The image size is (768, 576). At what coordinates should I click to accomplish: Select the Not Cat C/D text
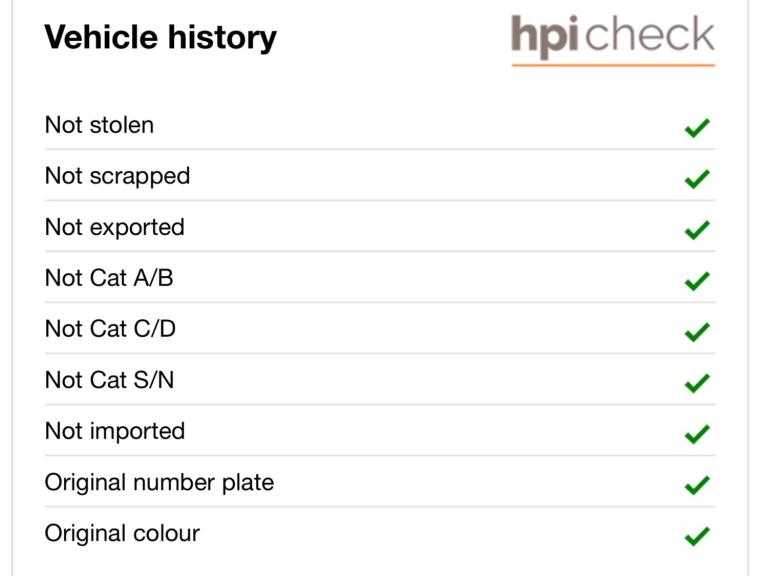pyautogui.click(x=110, y=329)
